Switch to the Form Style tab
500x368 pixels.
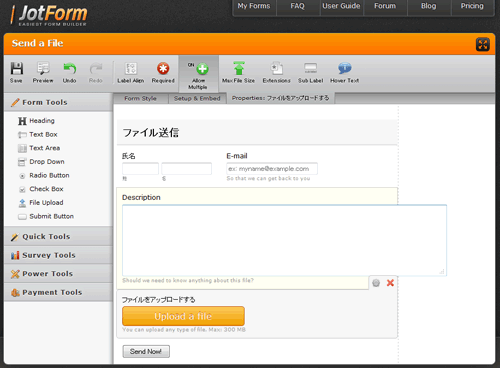coord(140,99)
